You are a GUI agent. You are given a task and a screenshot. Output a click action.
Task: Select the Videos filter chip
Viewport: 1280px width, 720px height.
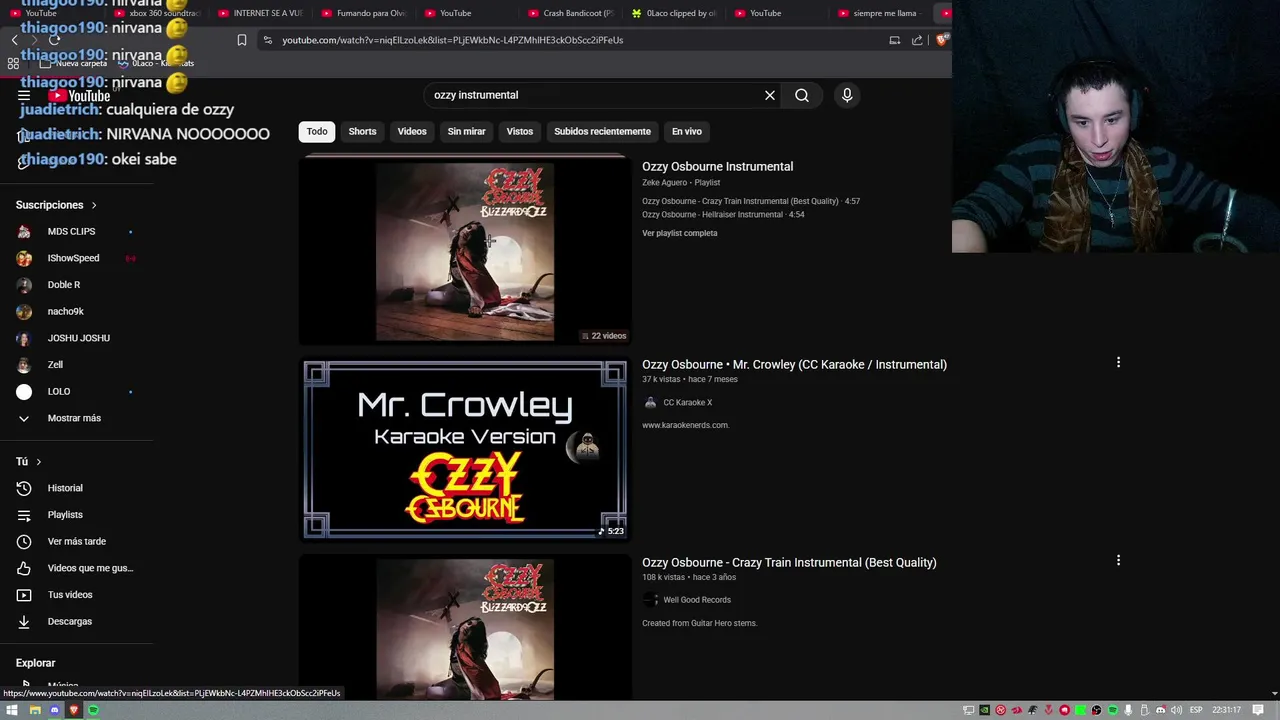coord(412,131)
